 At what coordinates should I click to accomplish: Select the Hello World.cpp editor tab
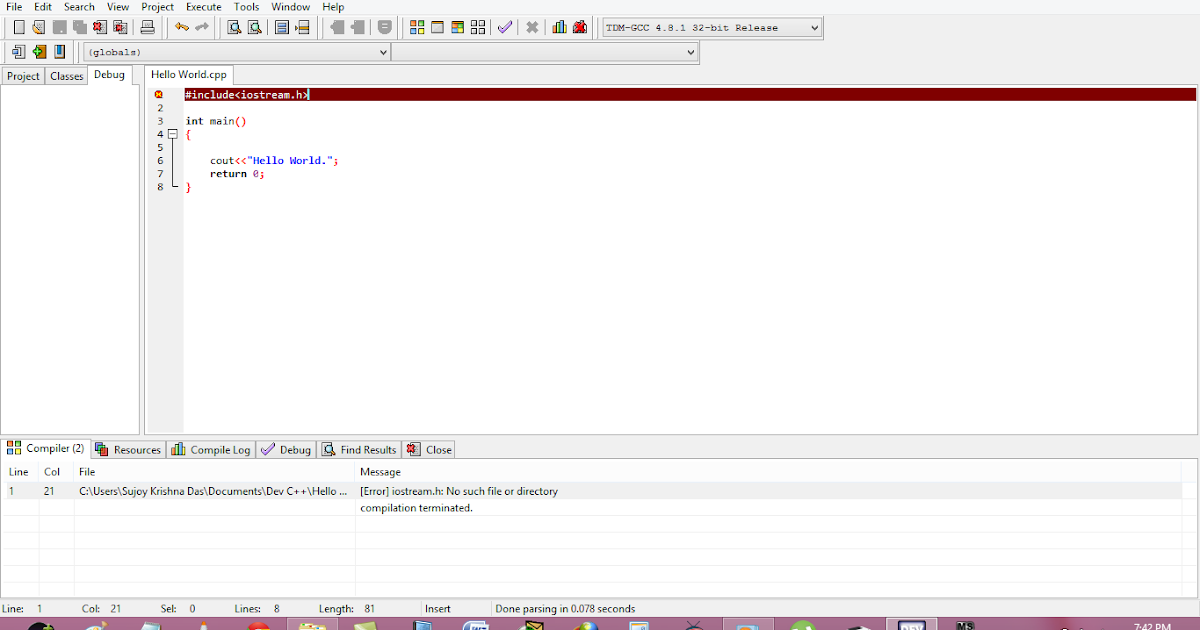pyautogui.click(x=190, y=75)
